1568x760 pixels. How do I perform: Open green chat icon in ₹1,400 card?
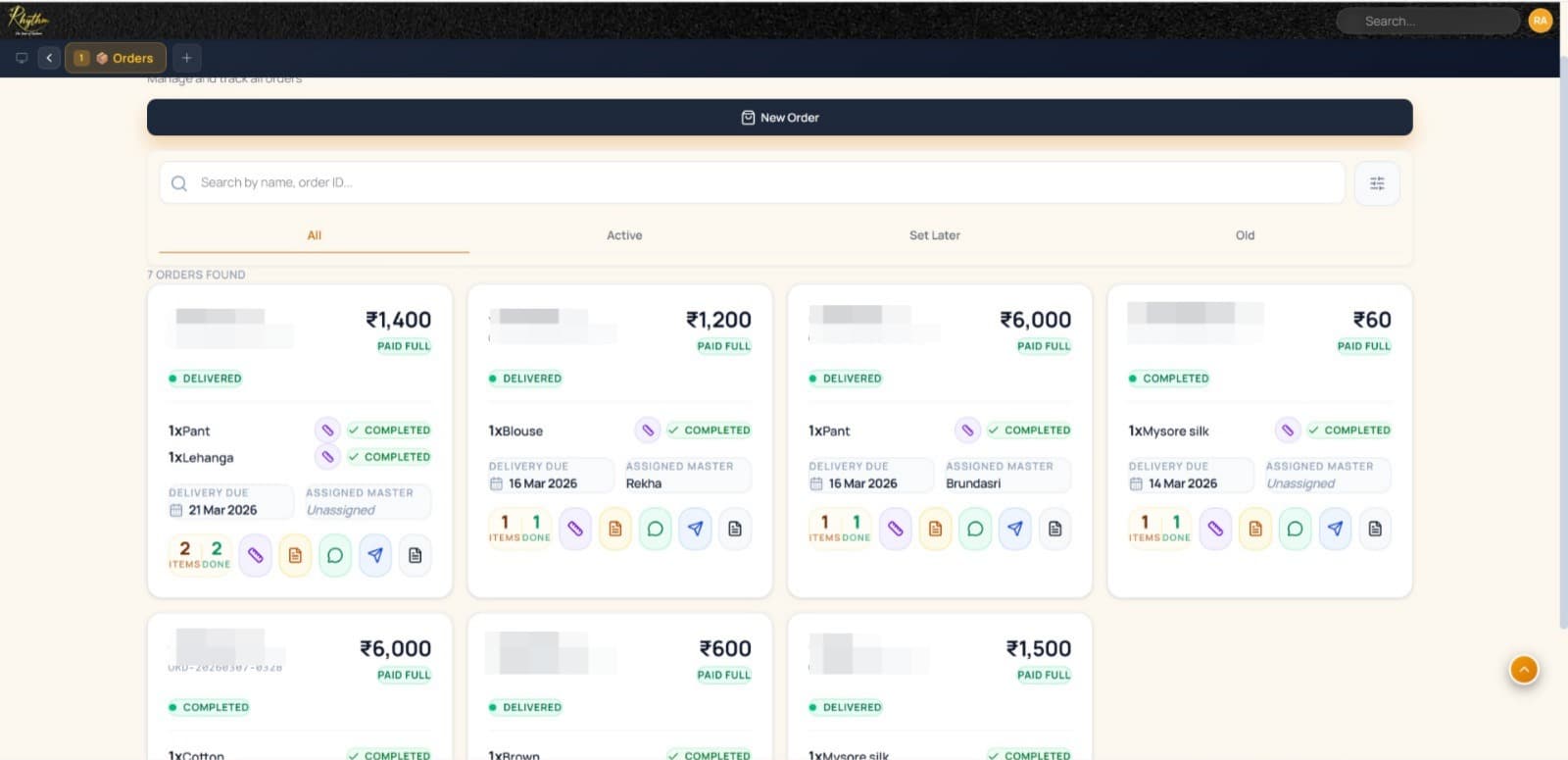335,556
